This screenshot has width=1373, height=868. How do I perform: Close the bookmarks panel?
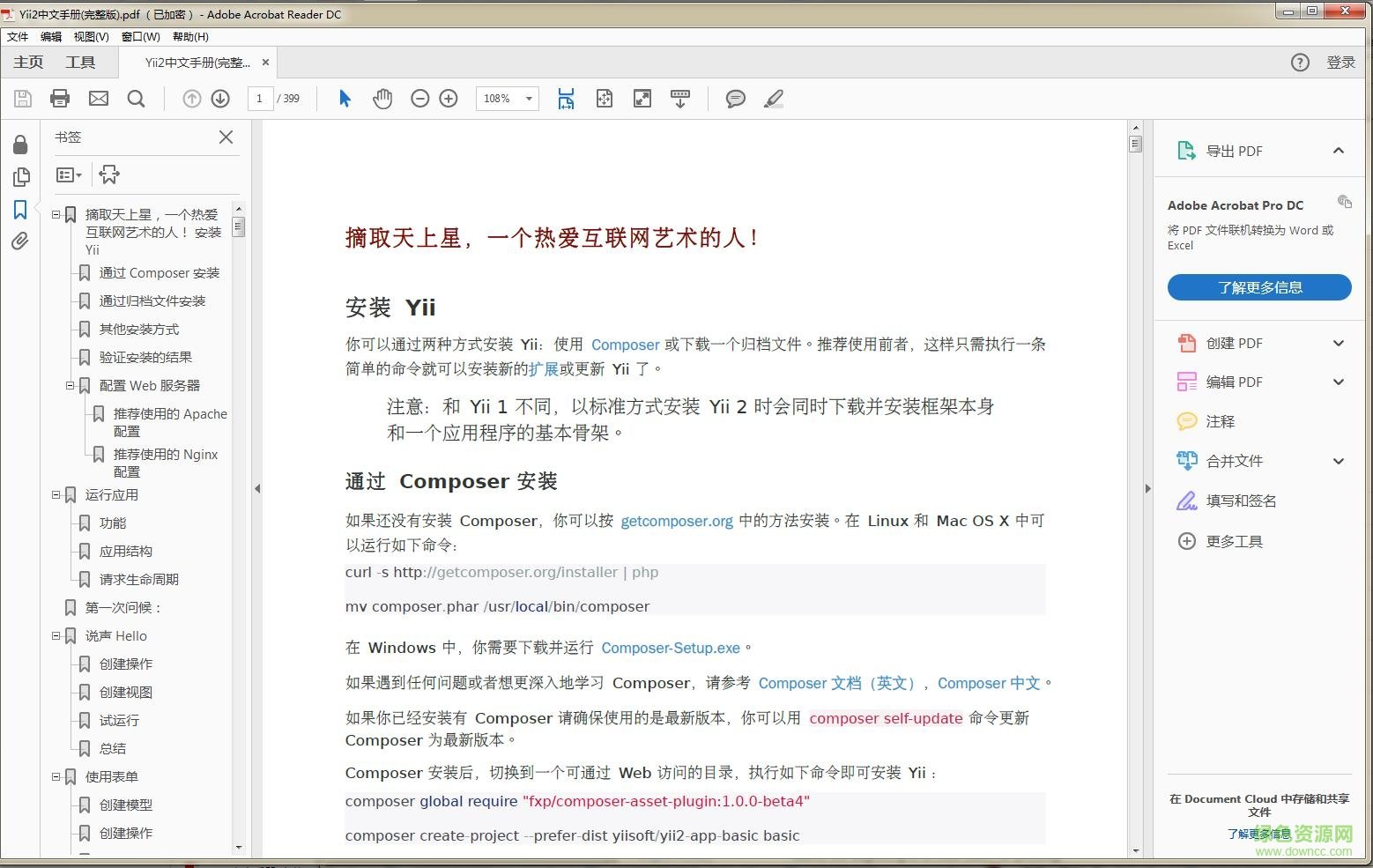click(x=226, y=137)
